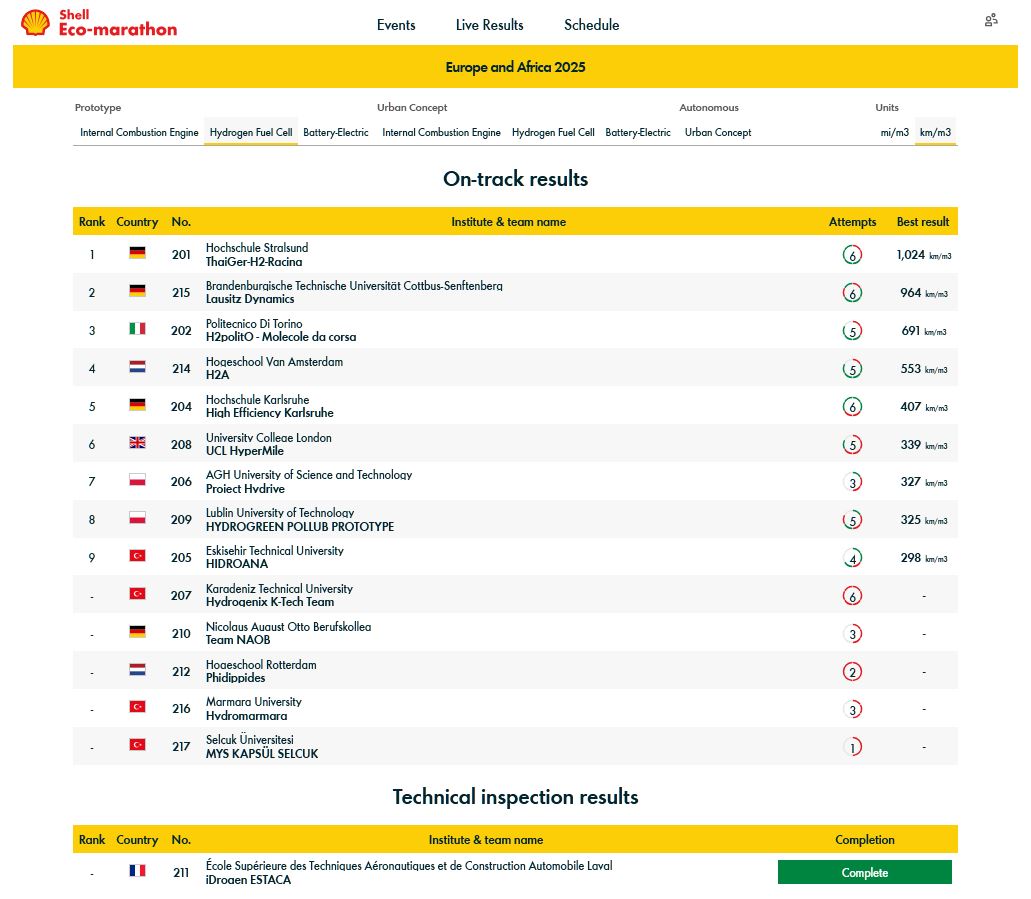1031x899 pixels.
Task: Click the Italian flag for Politecnico Di Torino
Action: coord(137,329)
